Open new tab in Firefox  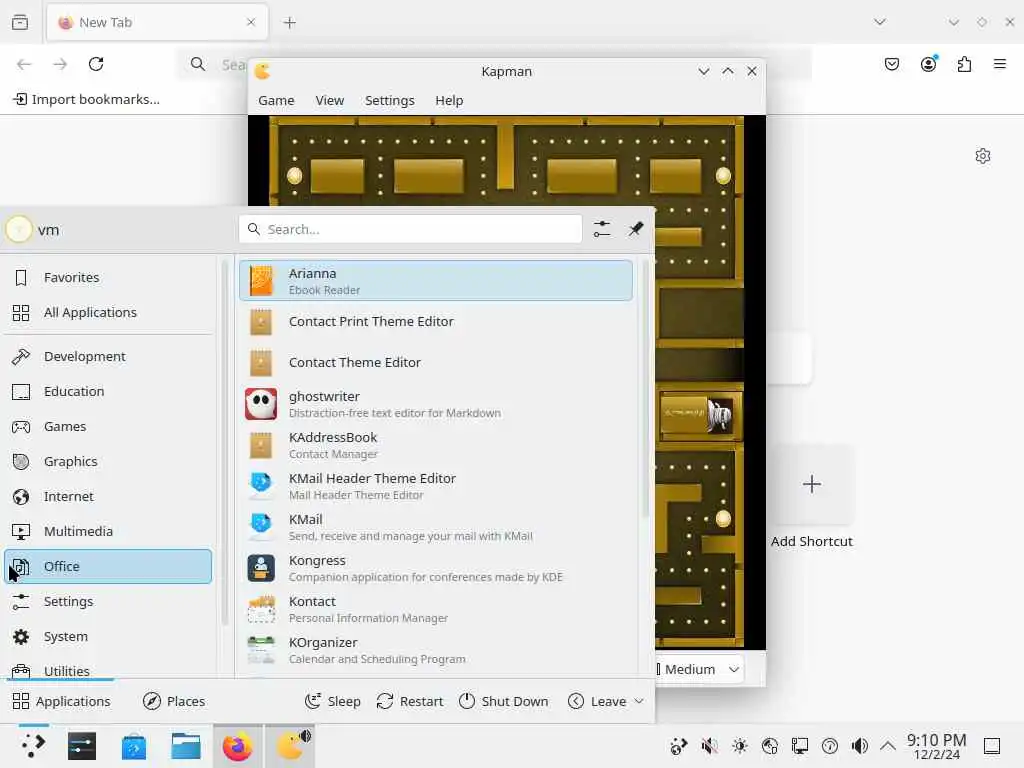pos(290,23)
